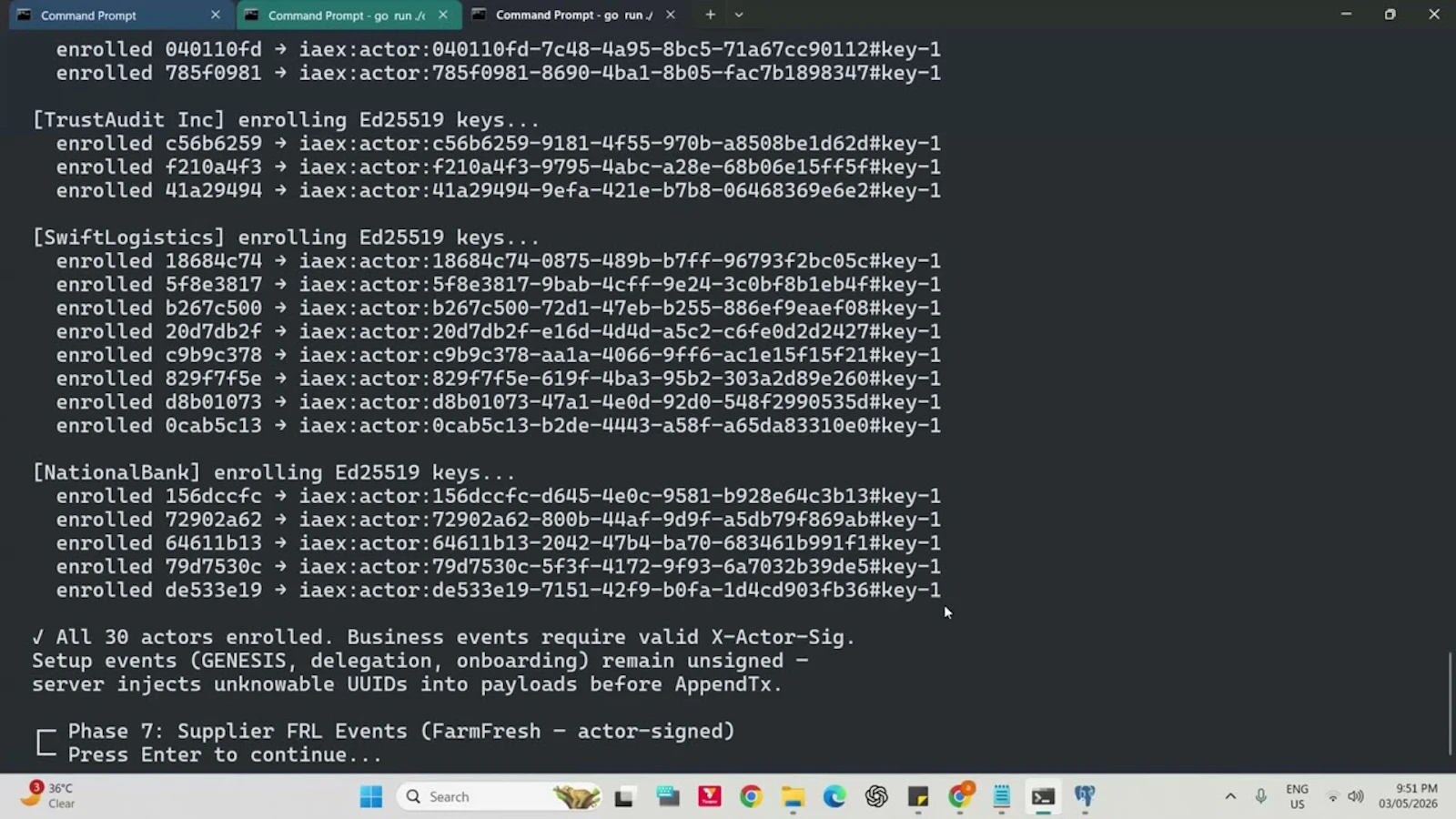Click the 'enrolled 64611b13' line
This screenshot has height=819, width=1456.
[499, 544]
